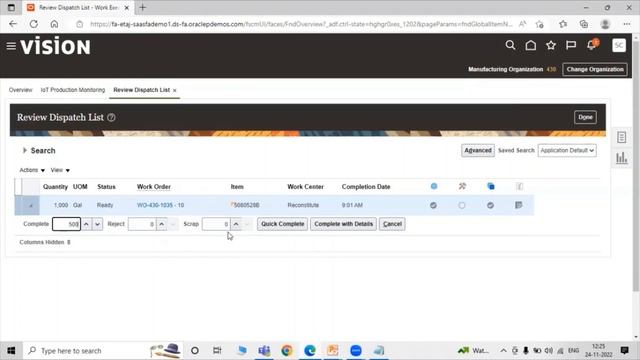Click the help icon beside Review Dispatch List
The height and width of the screenshot is (360, 640).
point(111,118)
